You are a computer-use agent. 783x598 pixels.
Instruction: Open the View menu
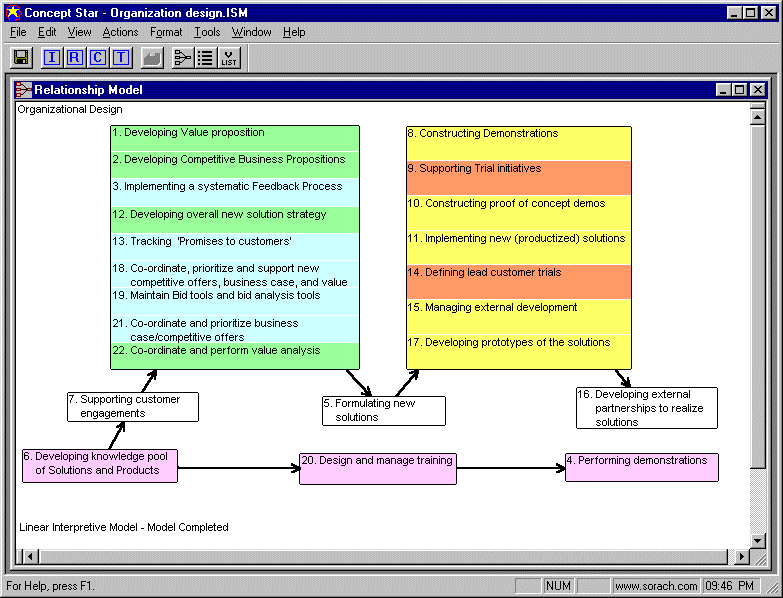point(79,32)
